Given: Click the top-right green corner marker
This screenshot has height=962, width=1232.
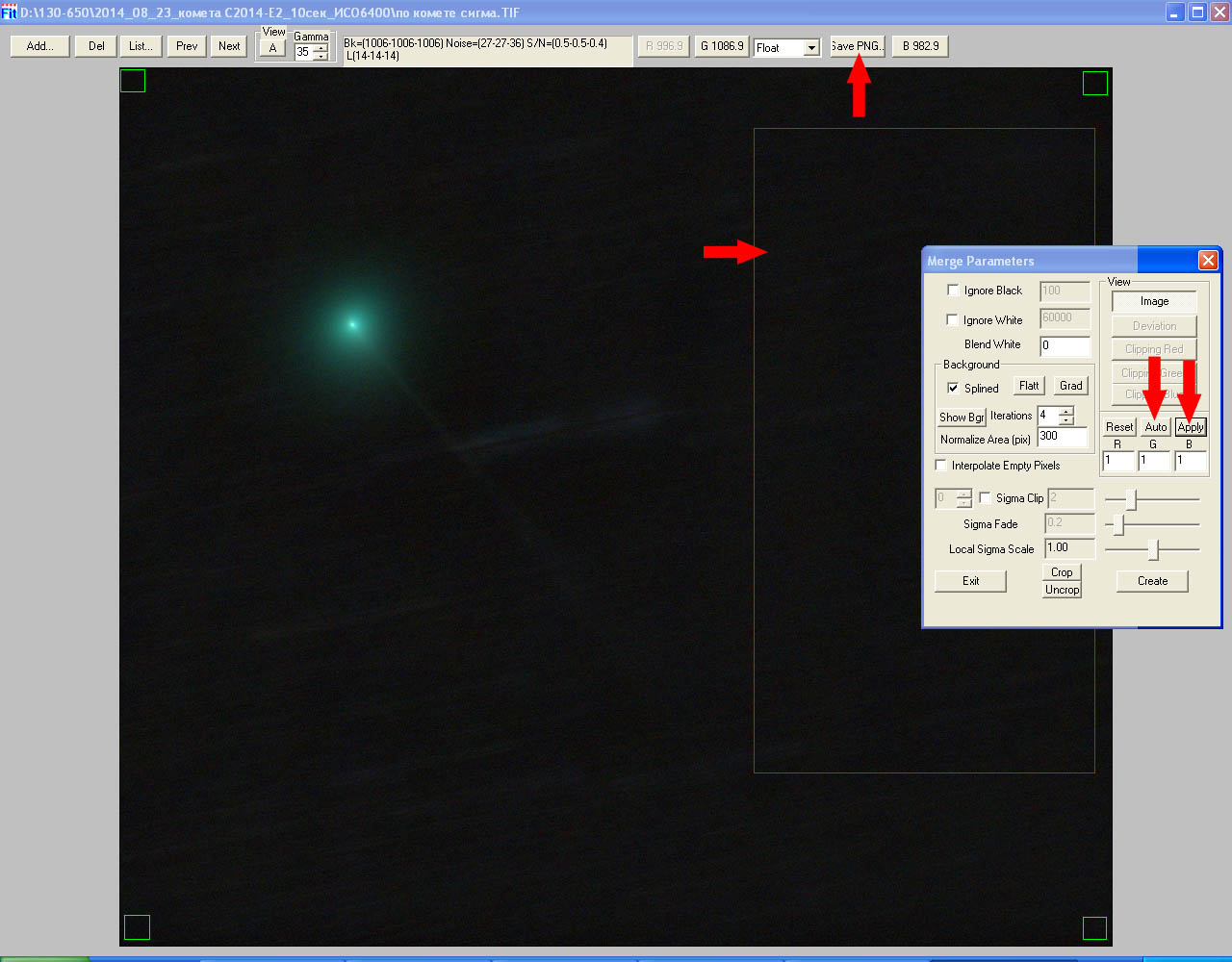Looking at the screenshot, I should pos(1095,84).
